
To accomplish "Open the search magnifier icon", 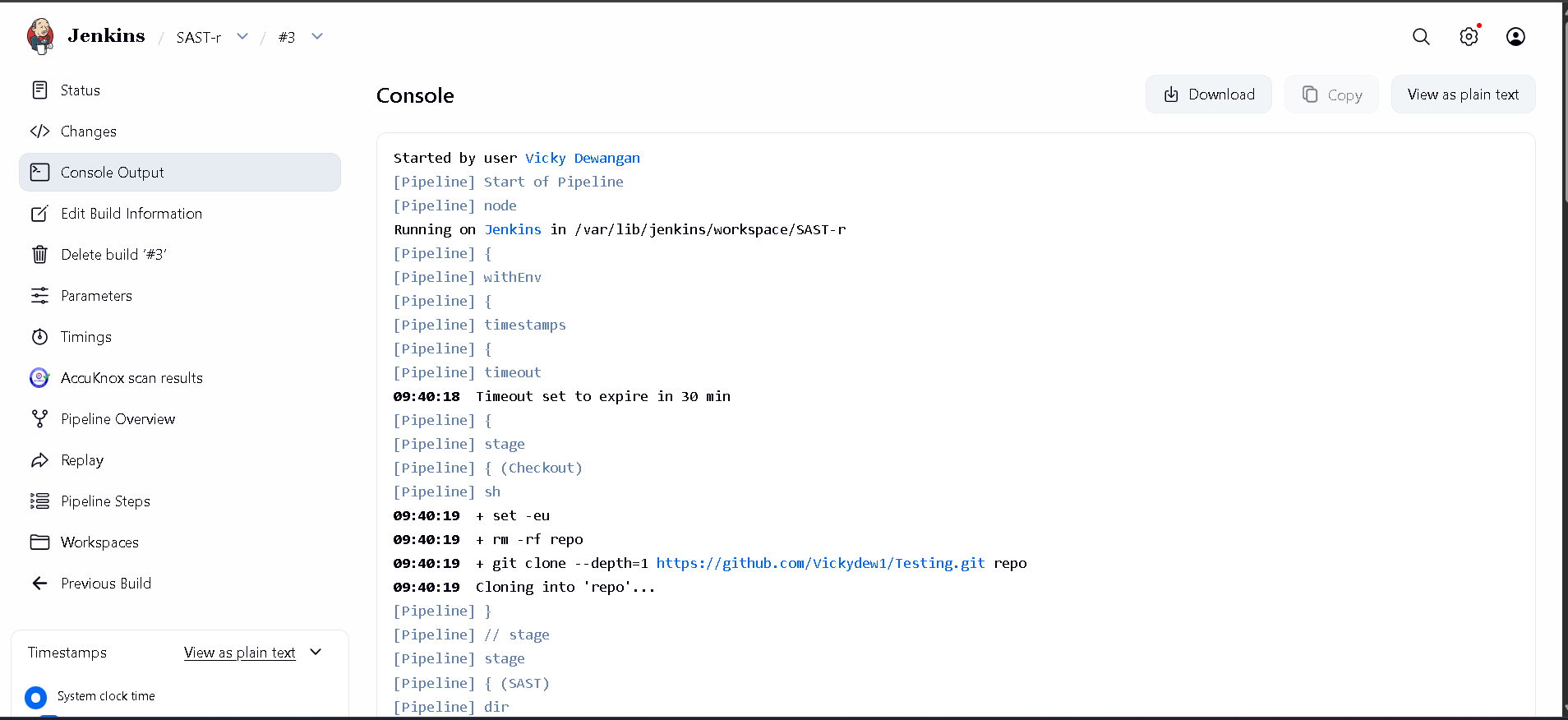I will pyautogui.click(x=1421, y=36).
